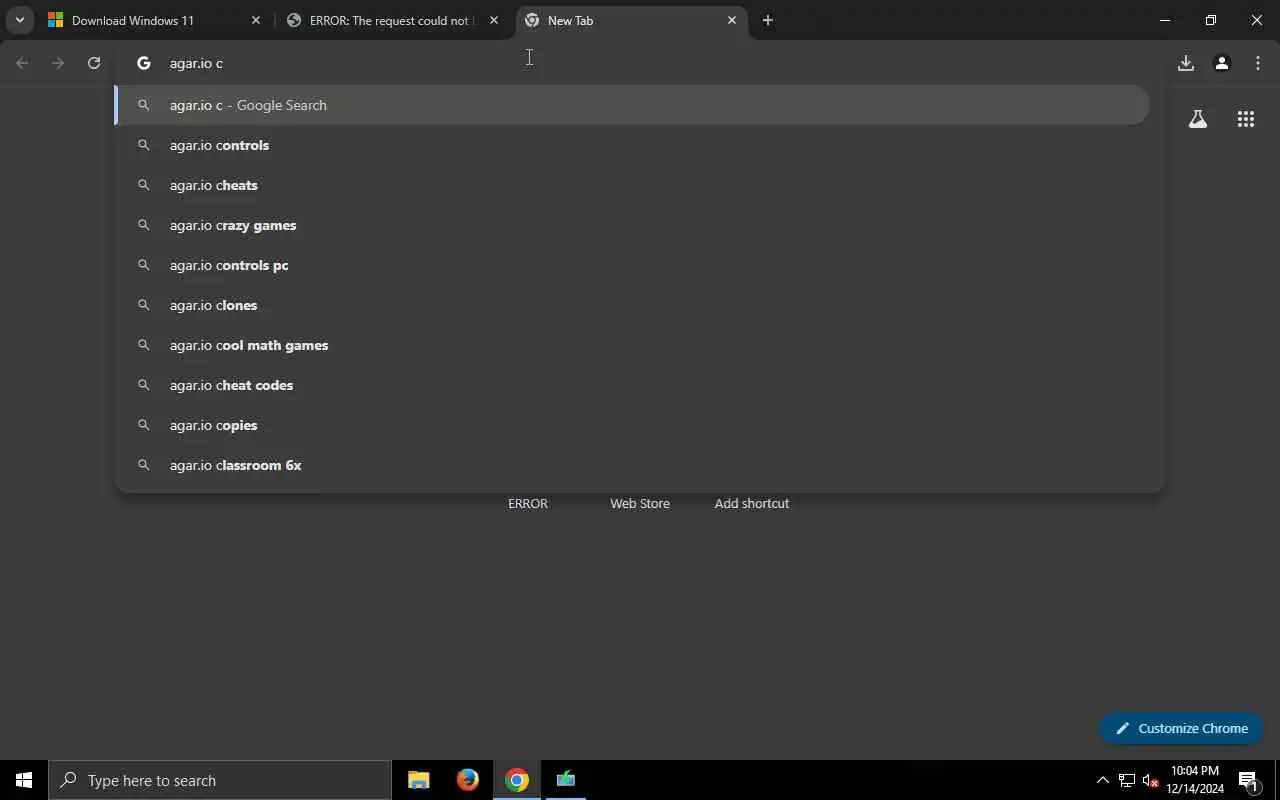Click the search icon beside agar.io clones
Screen dimensions: 1280x800
point(144,305)
